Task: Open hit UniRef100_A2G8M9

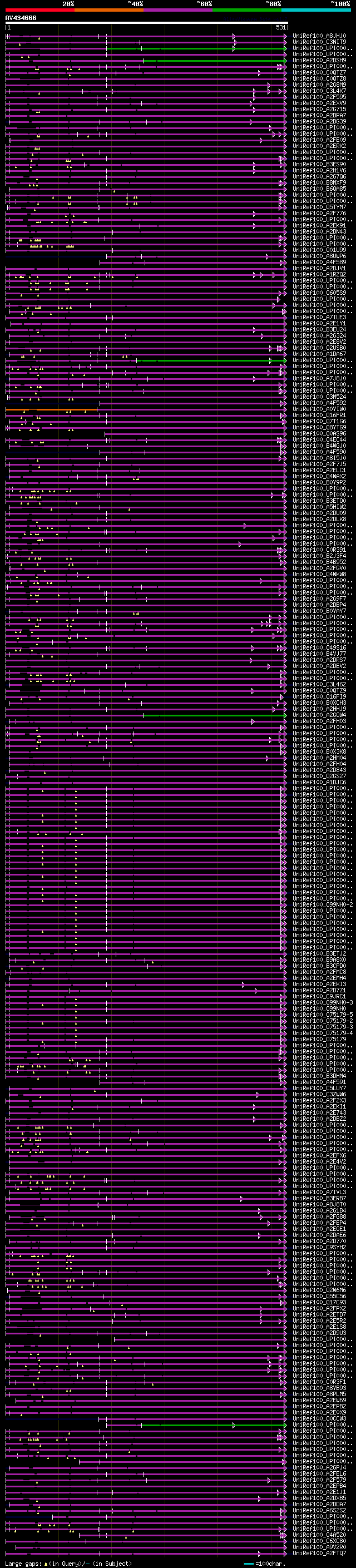Action: [x=319, y=85]
